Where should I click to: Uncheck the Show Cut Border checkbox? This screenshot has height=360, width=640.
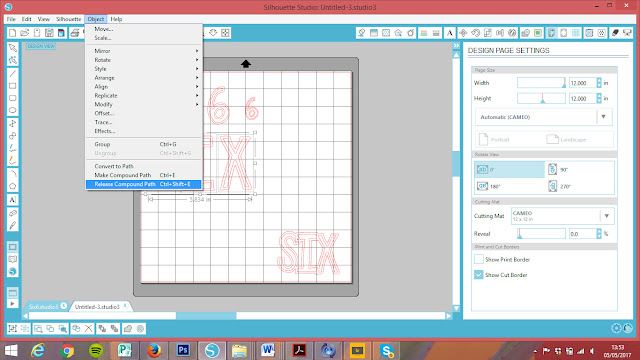pos(479,275)
